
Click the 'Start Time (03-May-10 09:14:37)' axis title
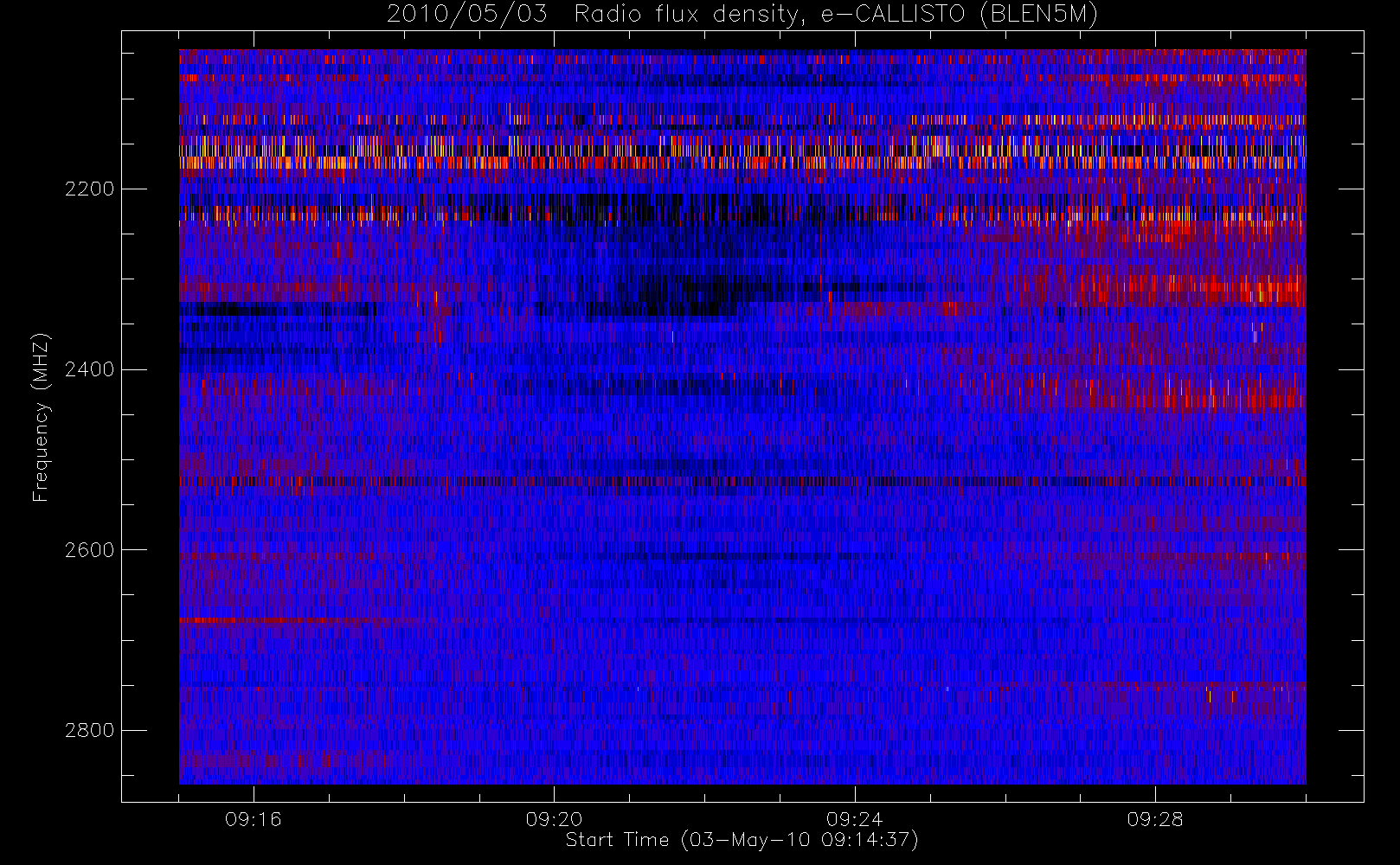pos(742,840)
